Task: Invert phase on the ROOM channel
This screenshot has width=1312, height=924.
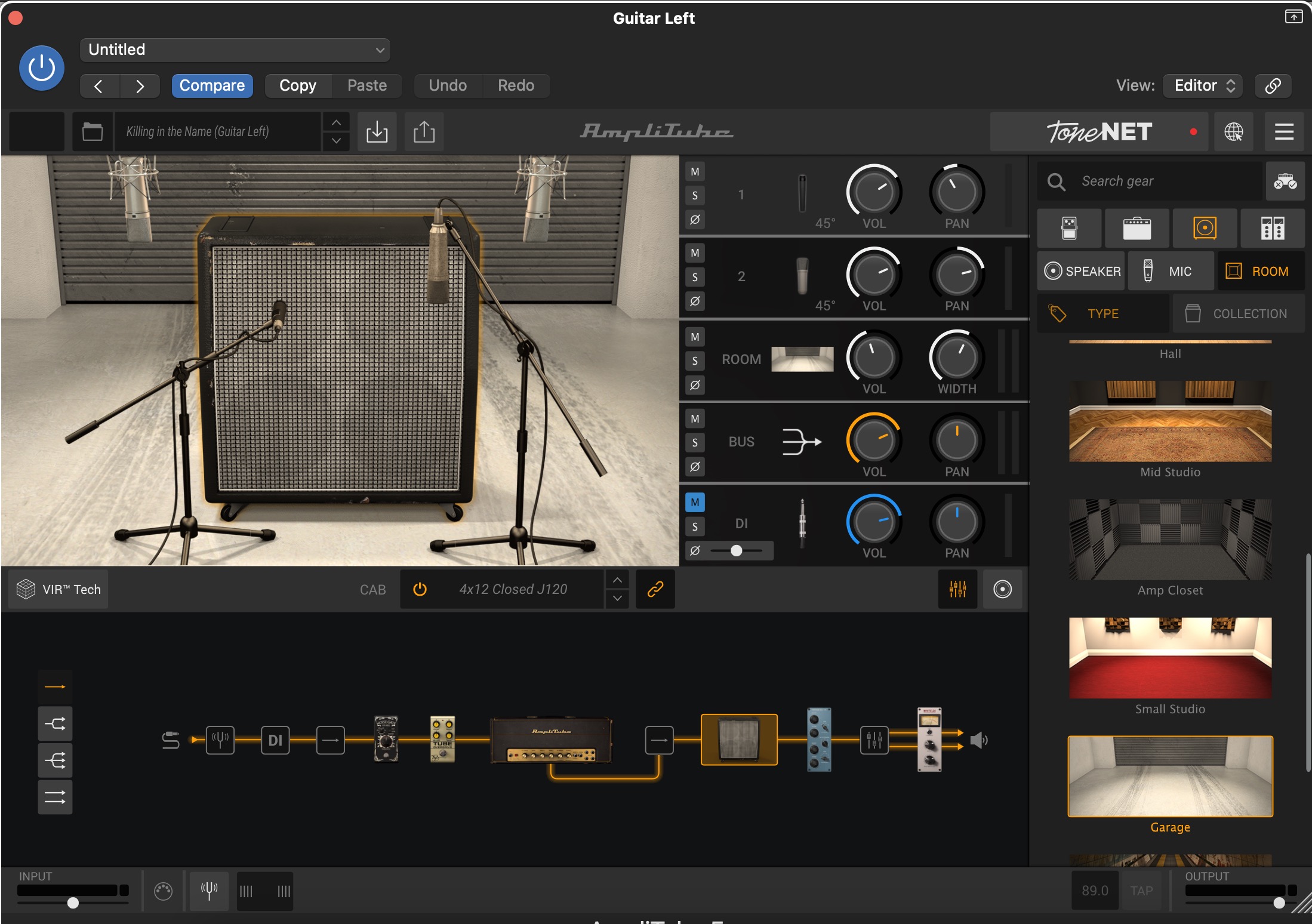Action: coord(695,385)
